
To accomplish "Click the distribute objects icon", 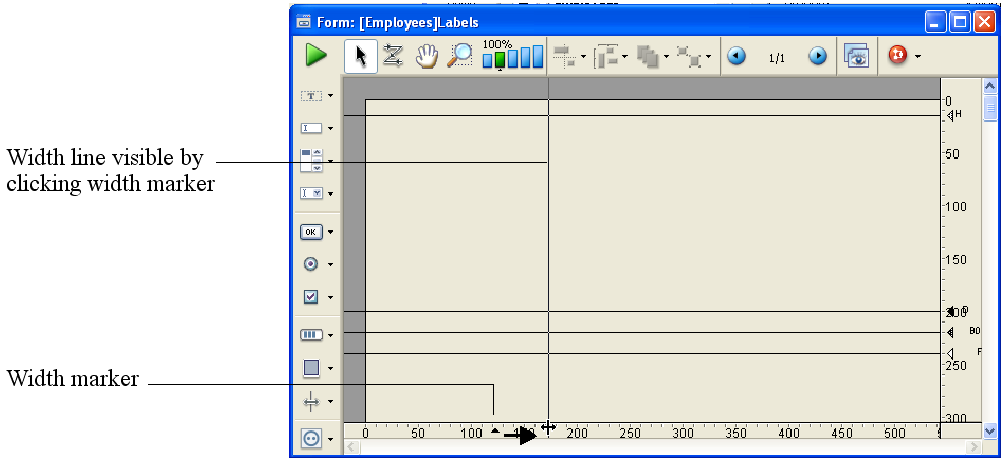I will pyautogui.click(x=606, y=57).
